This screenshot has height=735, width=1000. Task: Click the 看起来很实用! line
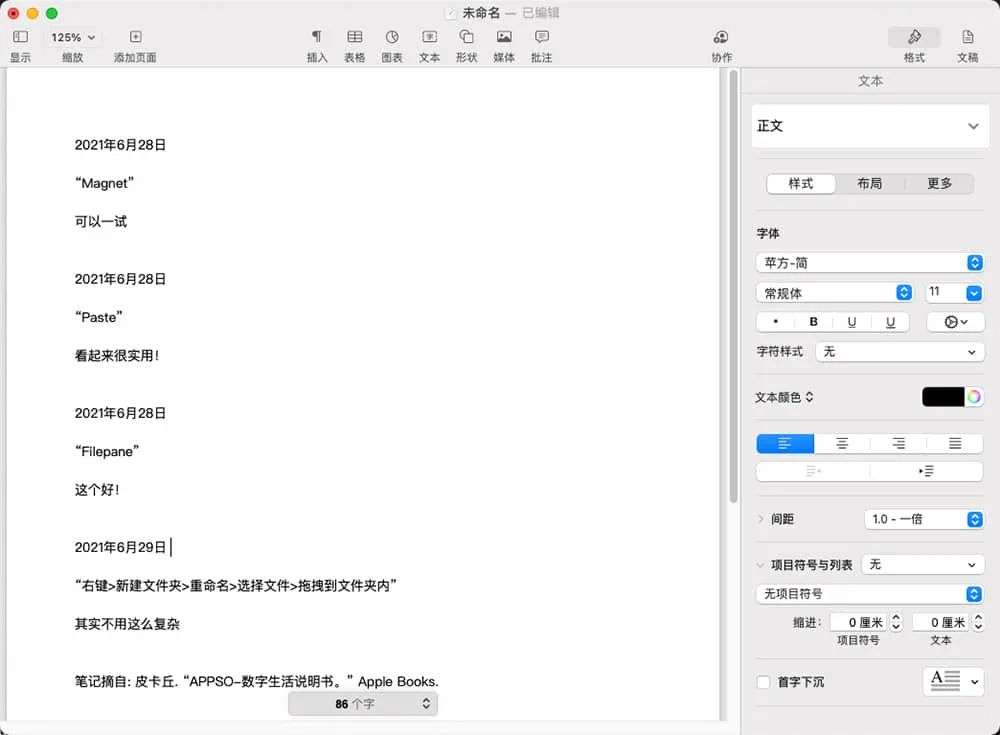(x=117, y=356)
